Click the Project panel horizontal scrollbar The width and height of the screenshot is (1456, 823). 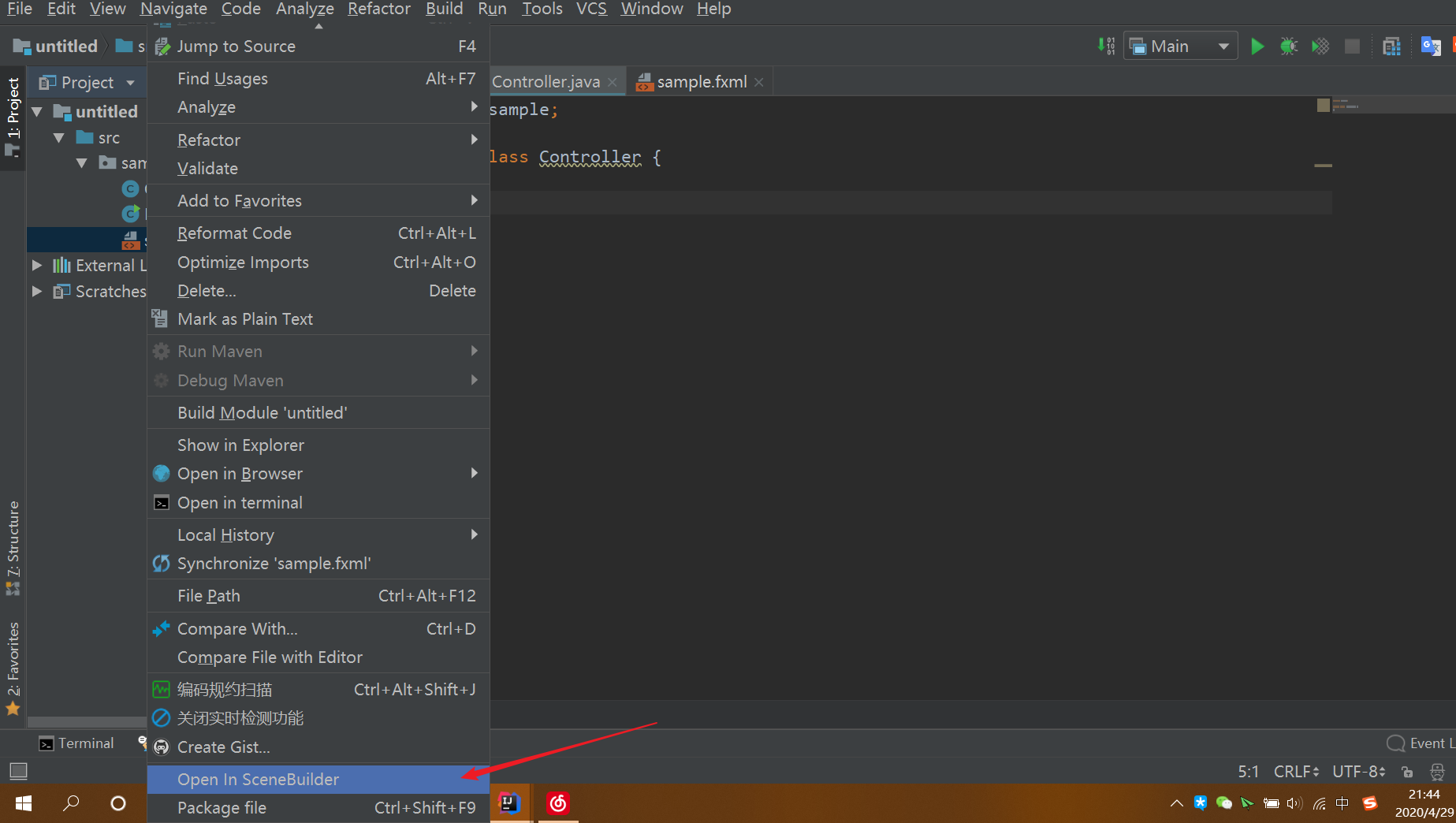[x=87, y=722]
